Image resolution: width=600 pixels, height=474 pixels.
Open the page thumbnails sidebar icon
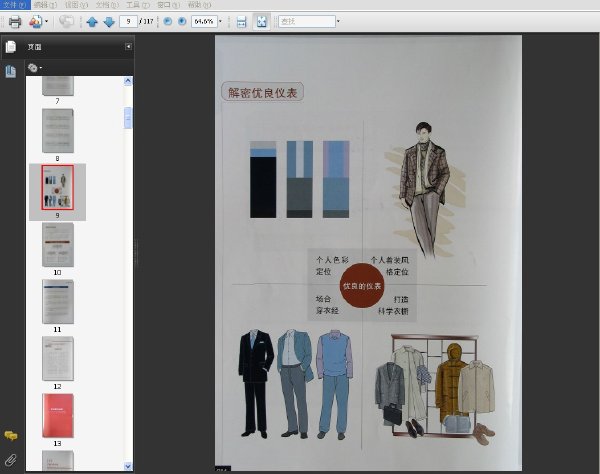(x=11, y=71)
